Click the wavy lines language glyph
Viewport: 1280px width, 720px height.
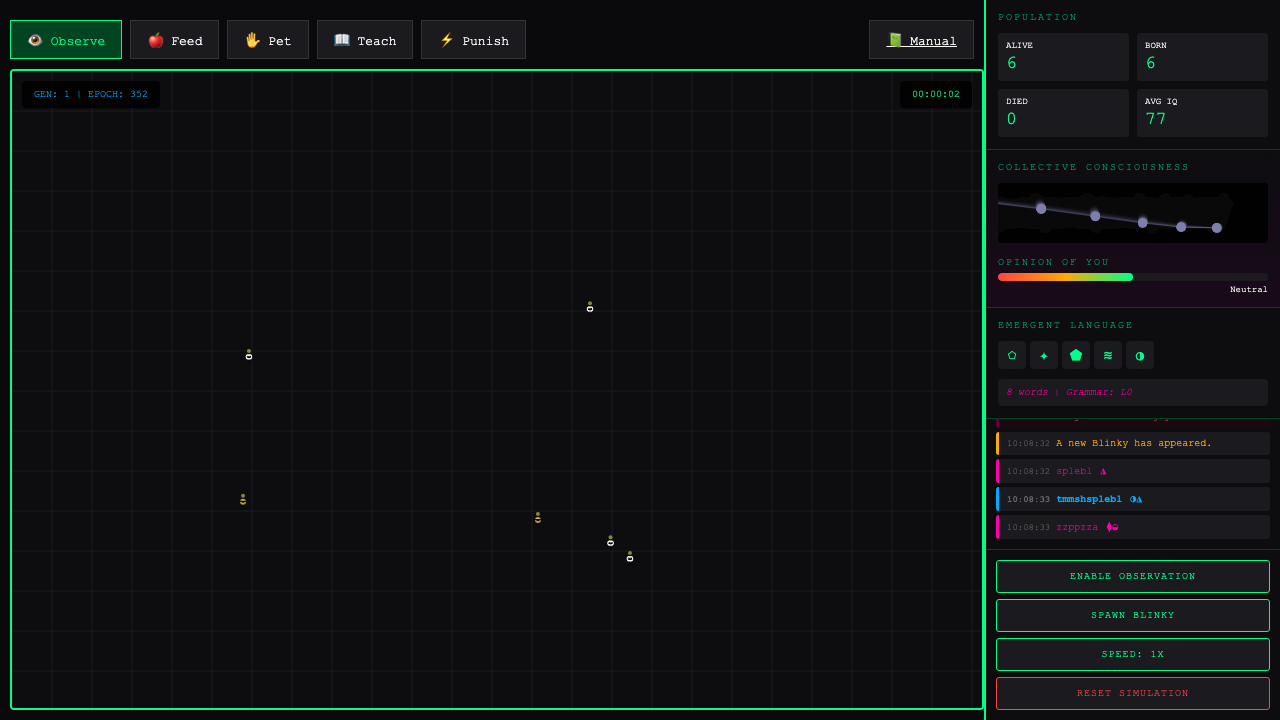tap(1107, 355)
